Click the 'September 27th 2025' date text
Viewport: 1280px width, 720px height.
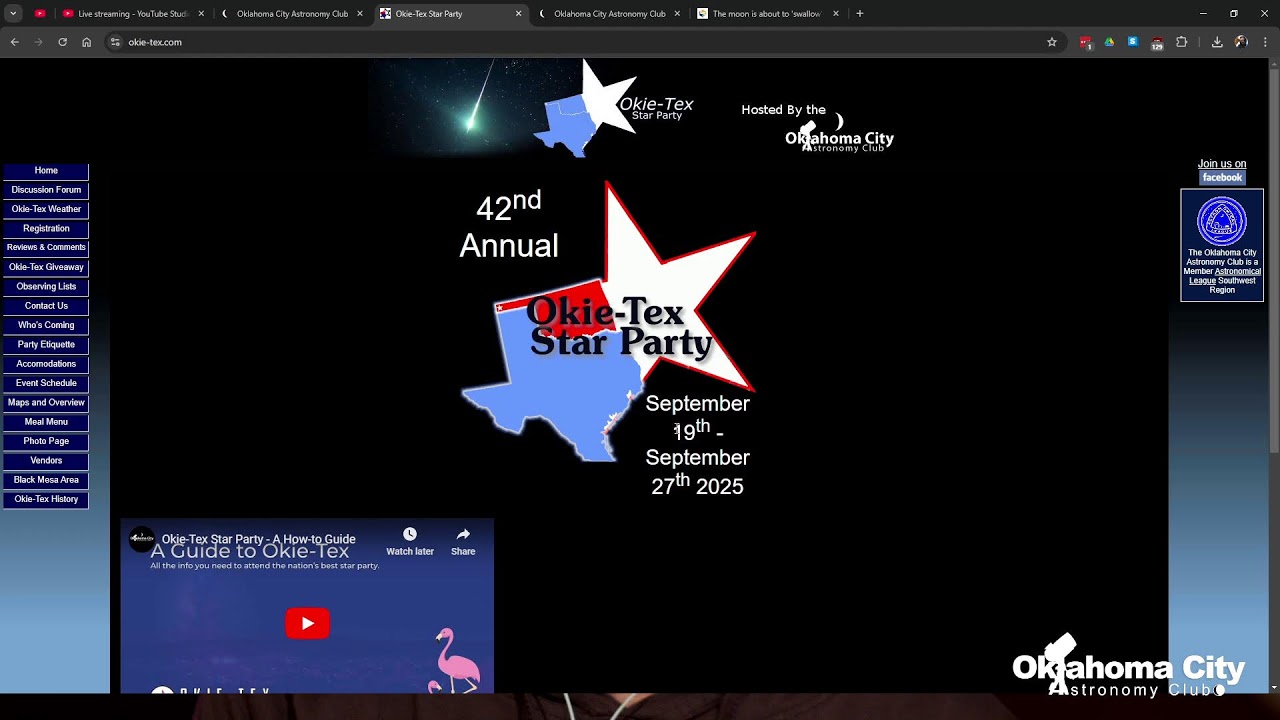tap(697, 471)
